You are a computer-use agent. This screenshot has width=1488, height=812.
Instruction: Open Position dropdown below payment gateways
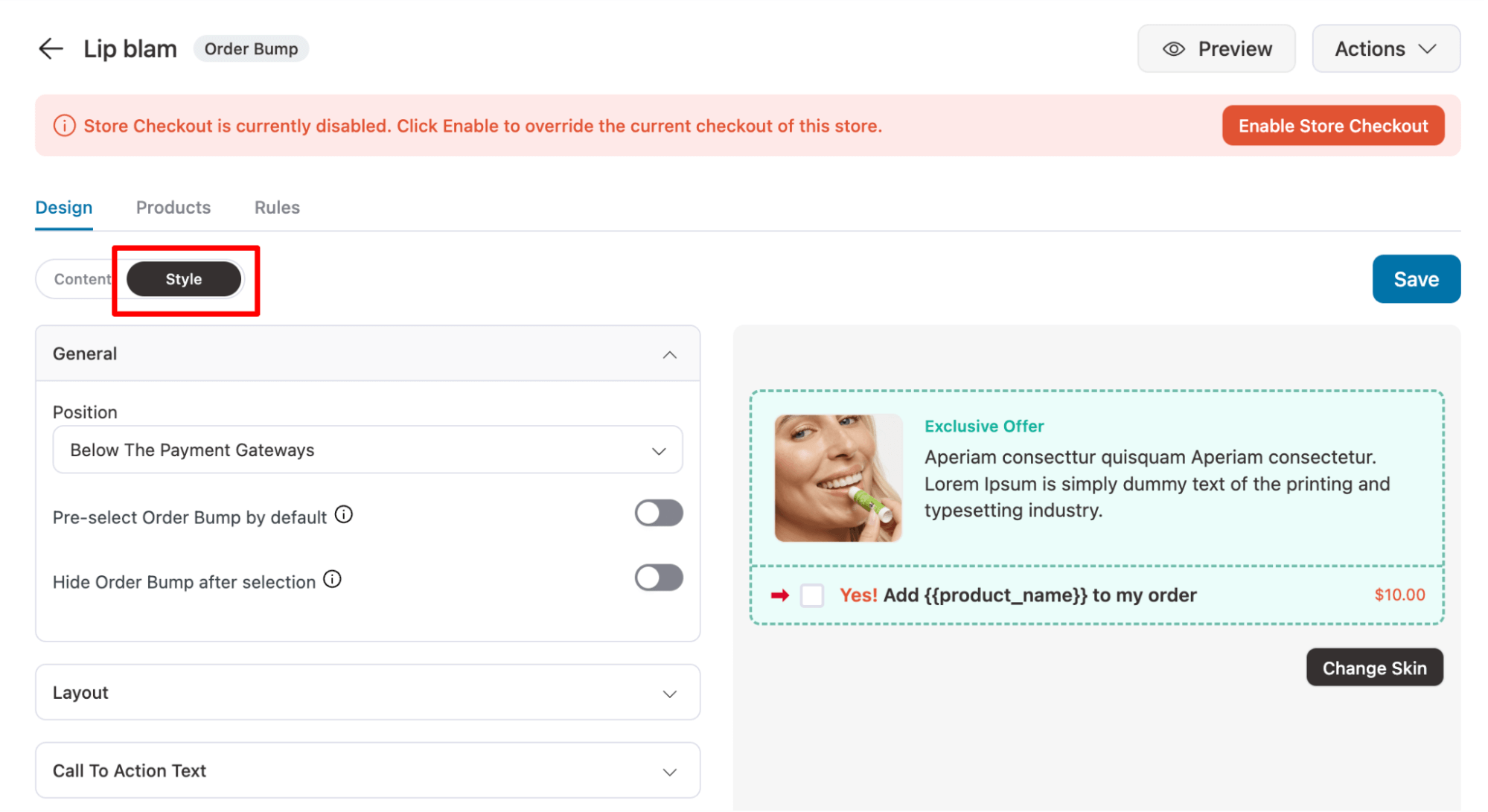point(367,450)
